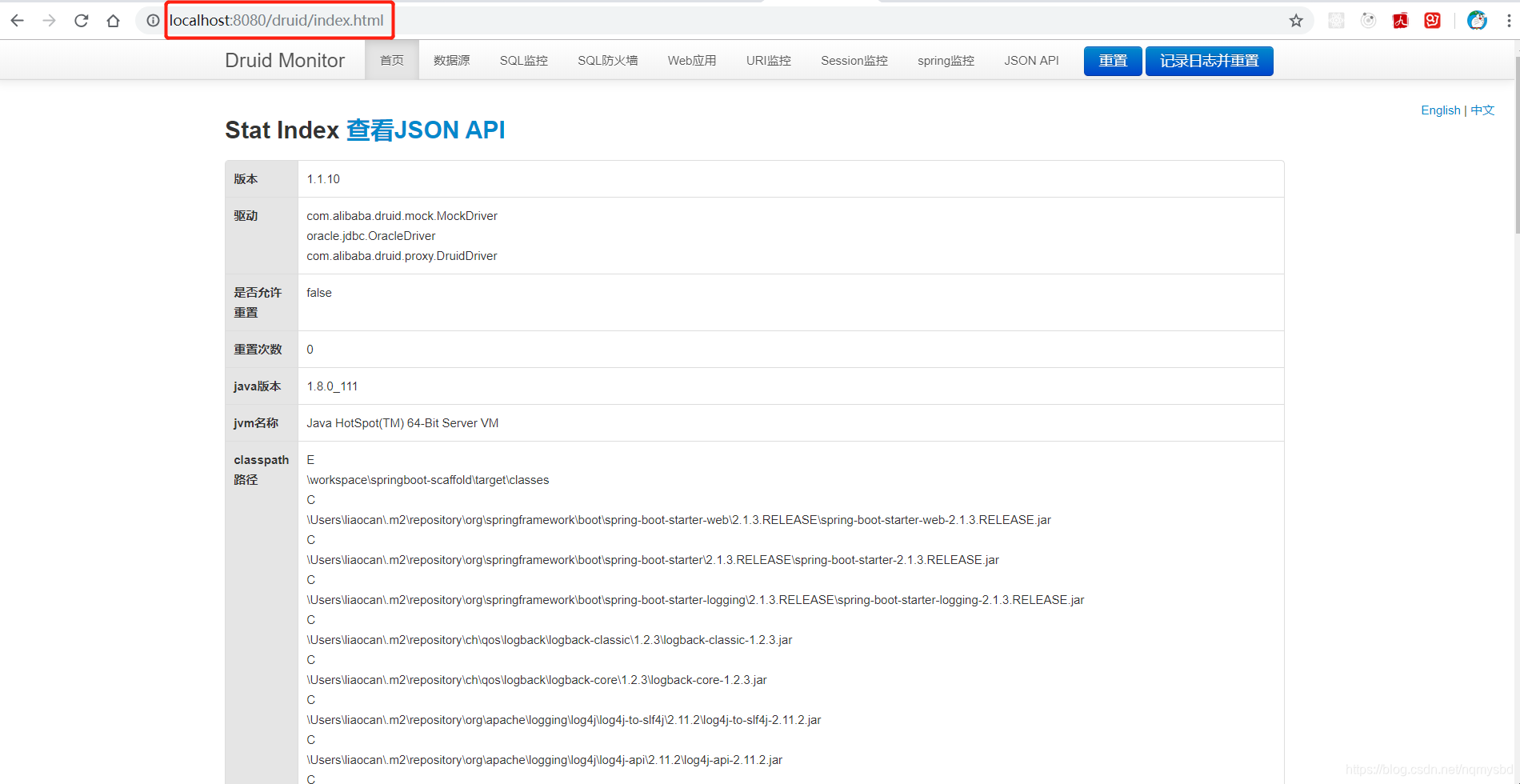Select logback-core-1.2.3.jar path
The width and height of the screenshot is (1520, 784).
click(x=537, y=680)
